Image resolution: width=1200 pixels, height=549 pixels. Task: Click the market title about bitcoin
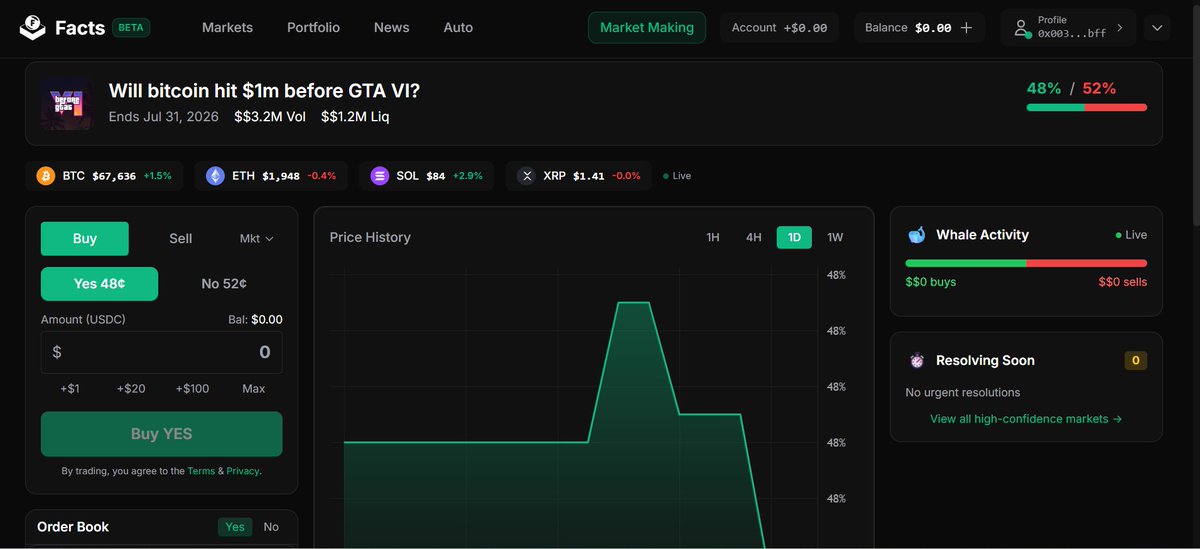click(264, 91)
